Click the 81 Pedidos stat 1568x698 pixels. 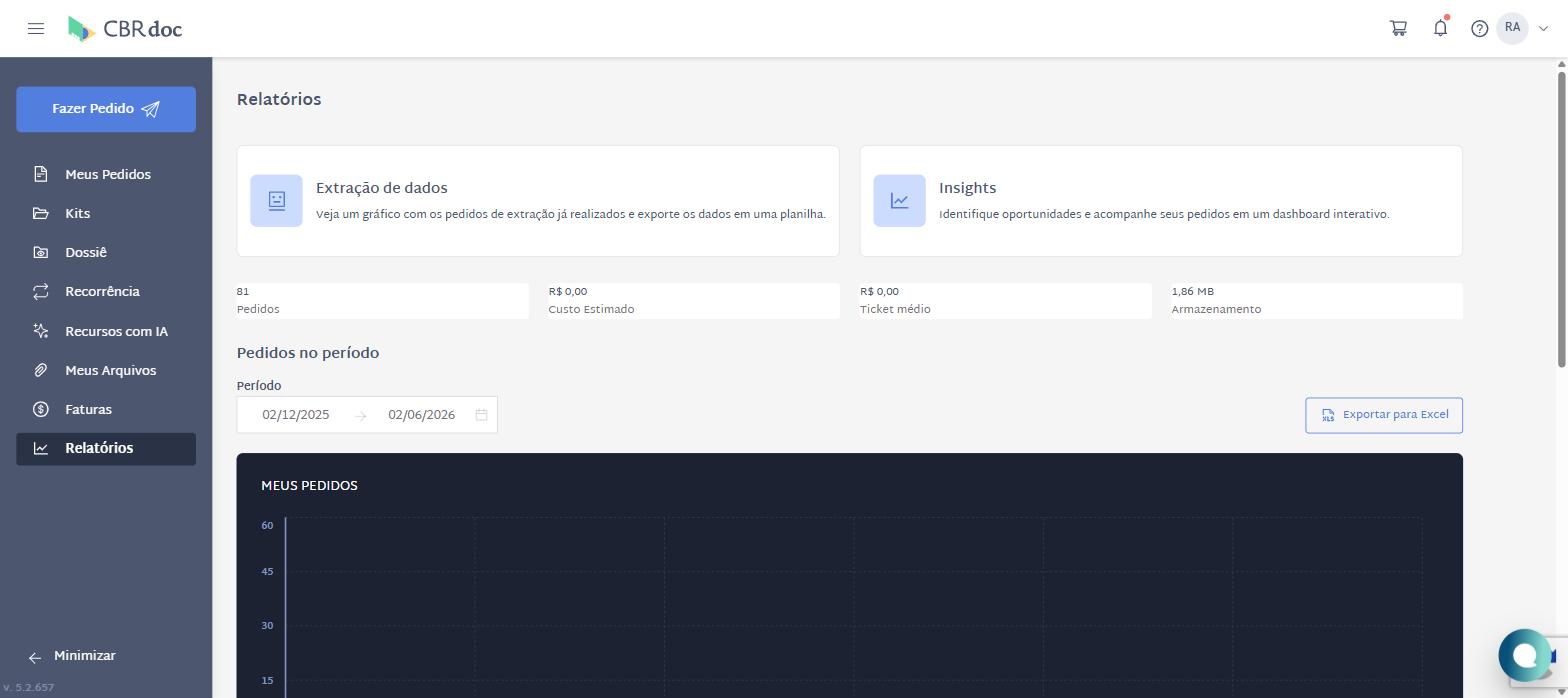pyautogui.click(x=382, y=301)
